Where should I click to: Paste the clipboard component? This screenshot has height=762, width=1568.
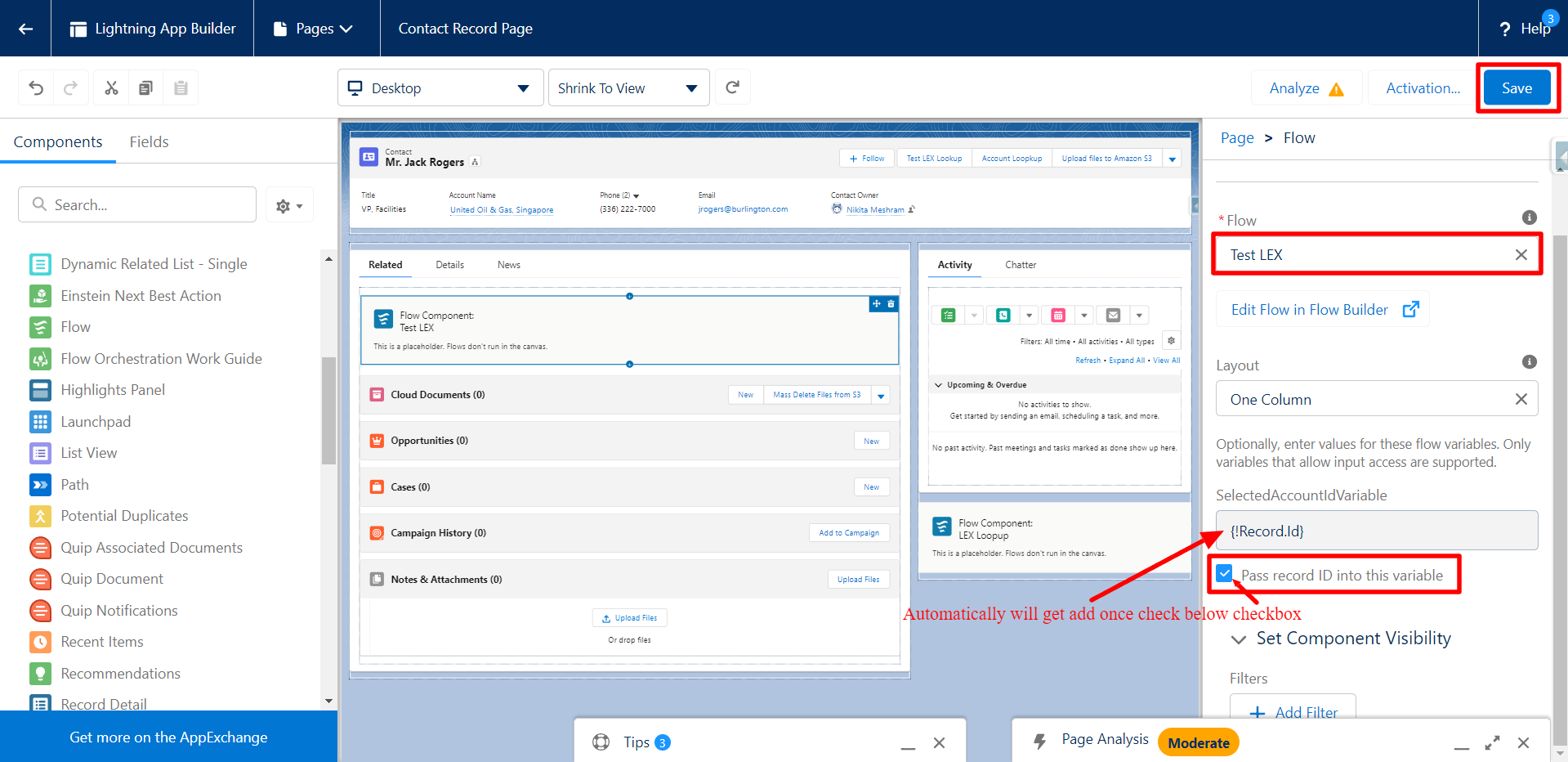coord(181,87)
